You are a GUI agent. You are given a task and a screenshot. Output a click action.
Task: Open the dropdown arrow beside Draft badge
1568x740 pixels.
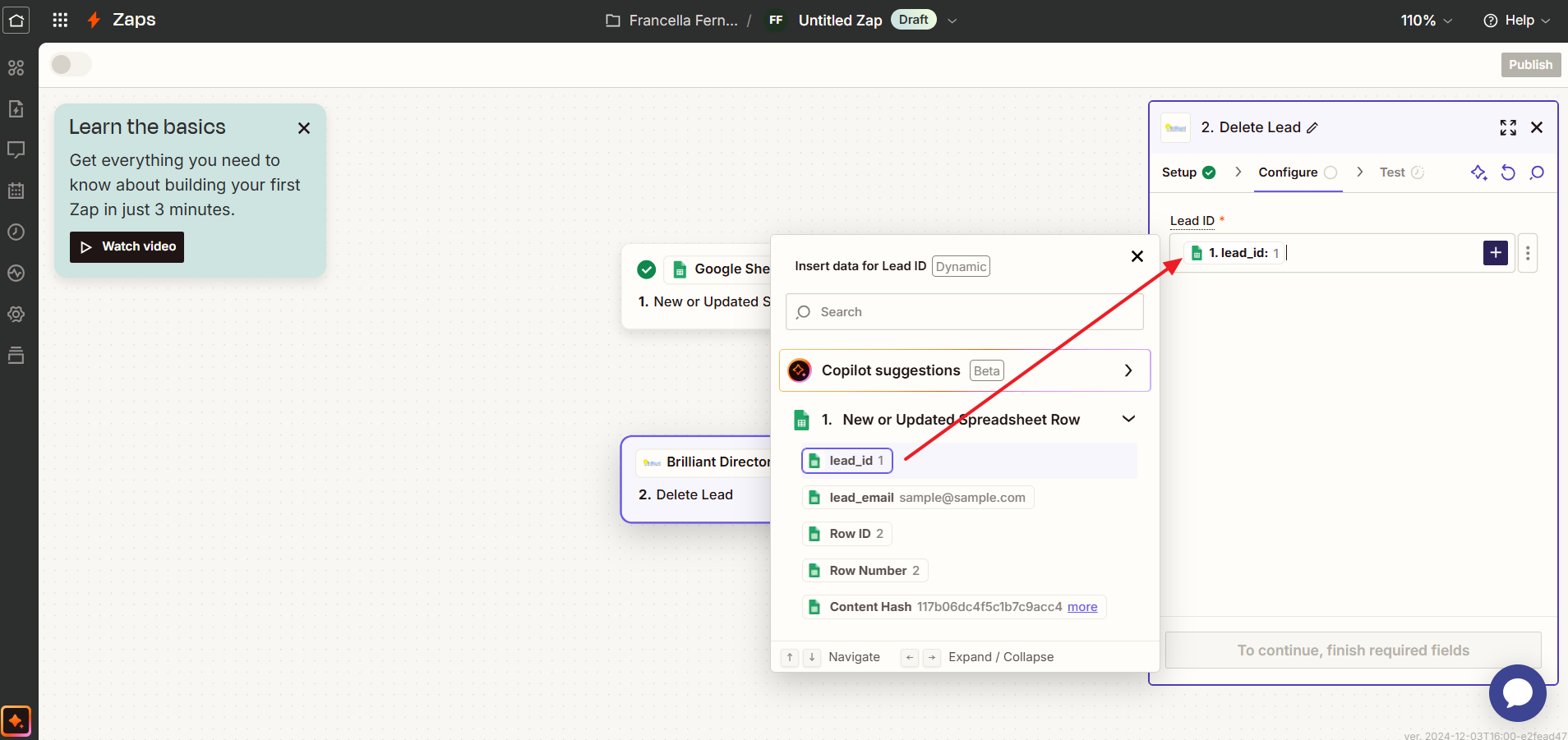coord(952,21)
